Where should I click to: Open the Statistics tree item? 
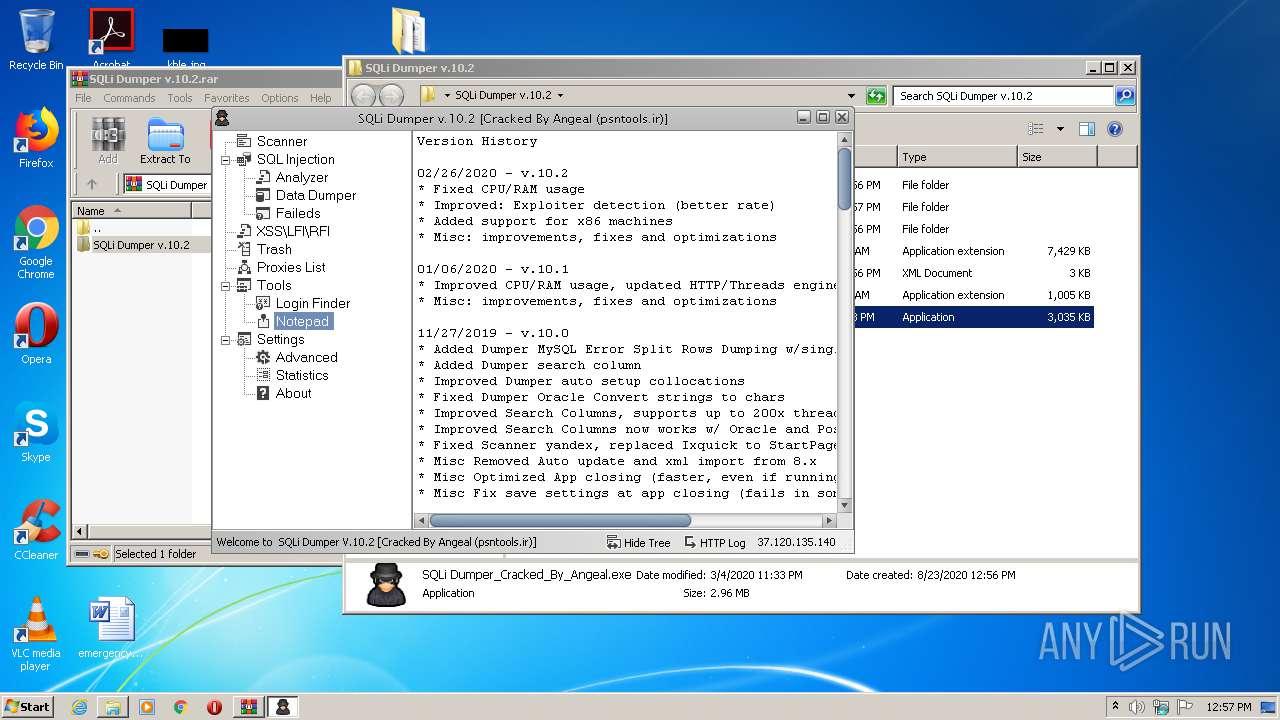(301, 375)
